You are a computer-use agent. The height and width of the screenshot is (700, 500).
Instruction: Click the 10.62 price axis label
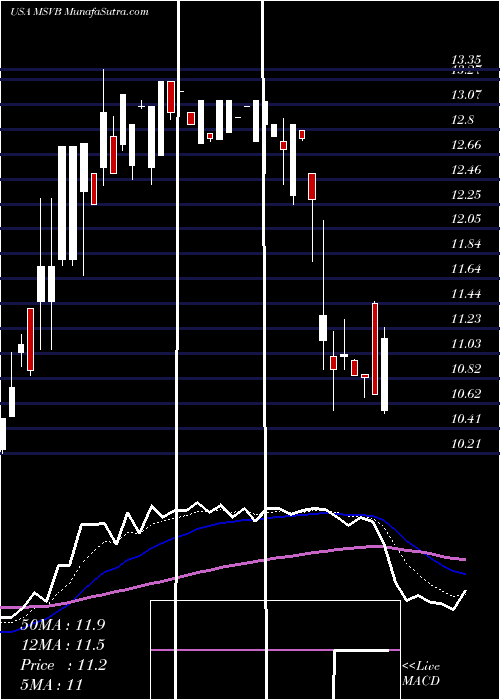[466, 394]
